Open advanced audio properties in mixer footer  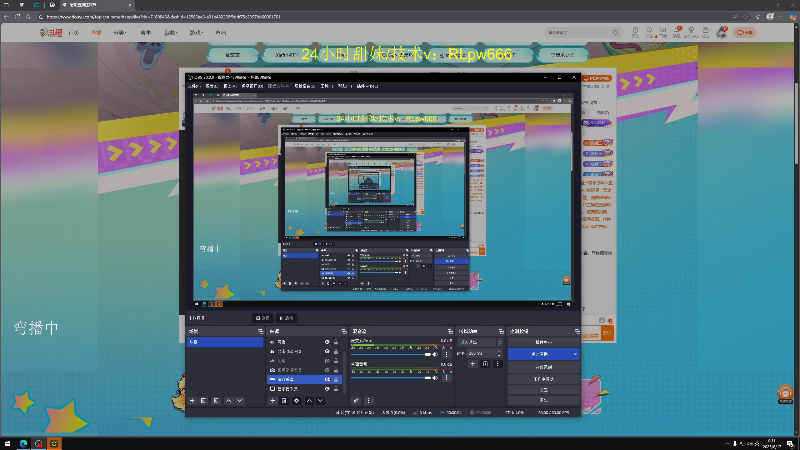pos(356,401)
